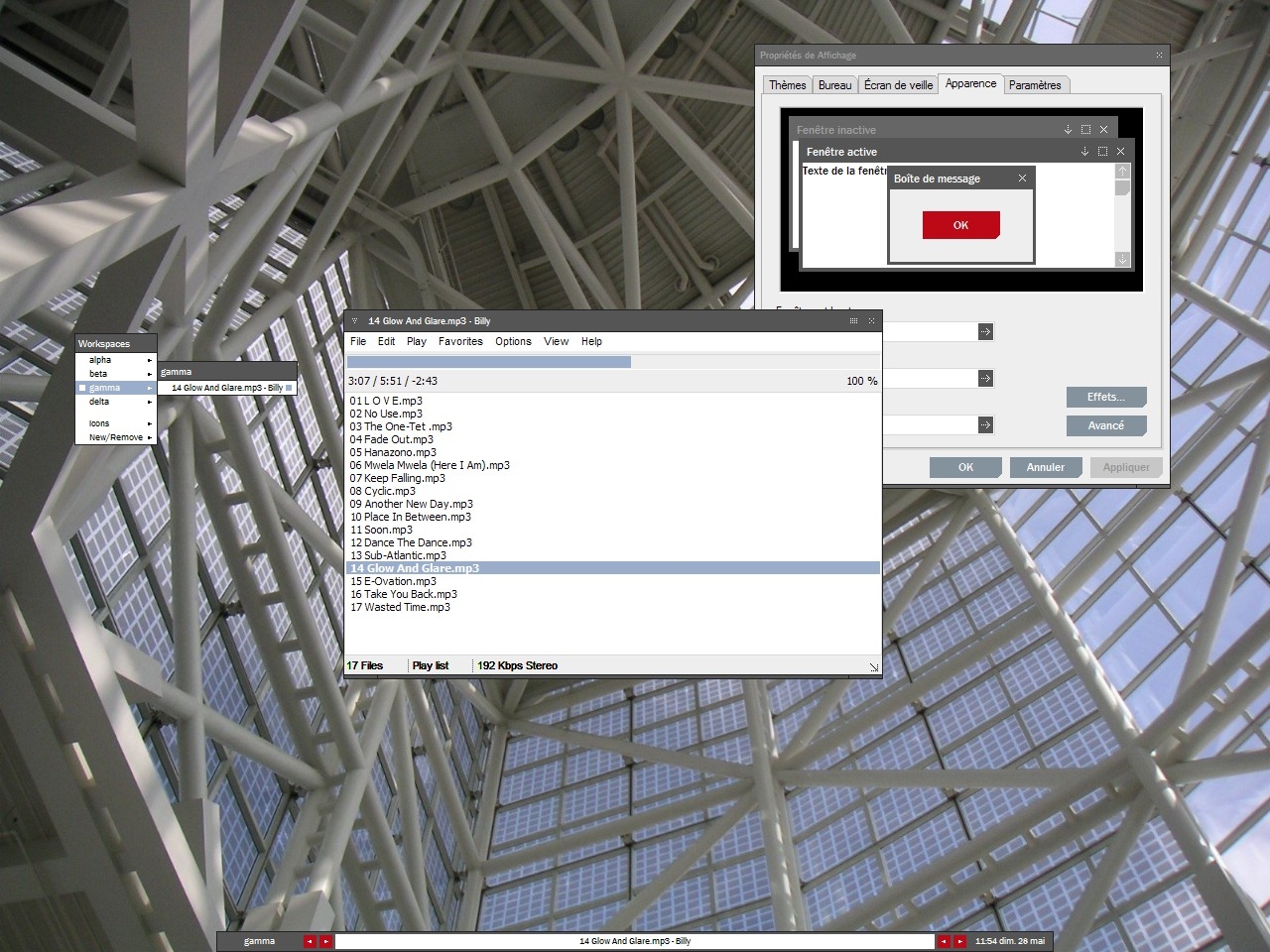Image resolution: width=1270 pixels, height=952 pixels.
Task: Click the X icon of the Boîte de message preview
Action: [1022, 178]
